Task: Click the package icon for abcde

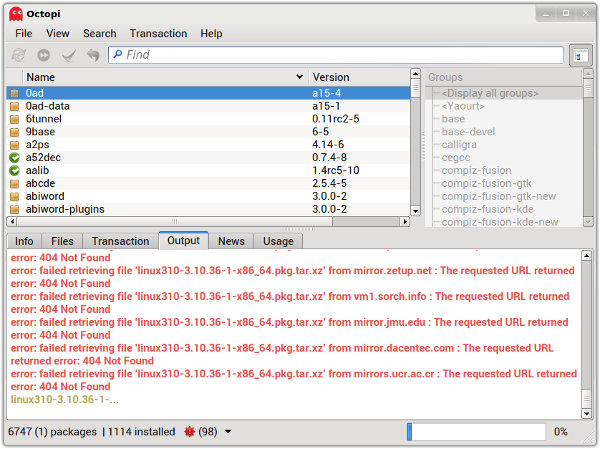Action: pos(15,184)
